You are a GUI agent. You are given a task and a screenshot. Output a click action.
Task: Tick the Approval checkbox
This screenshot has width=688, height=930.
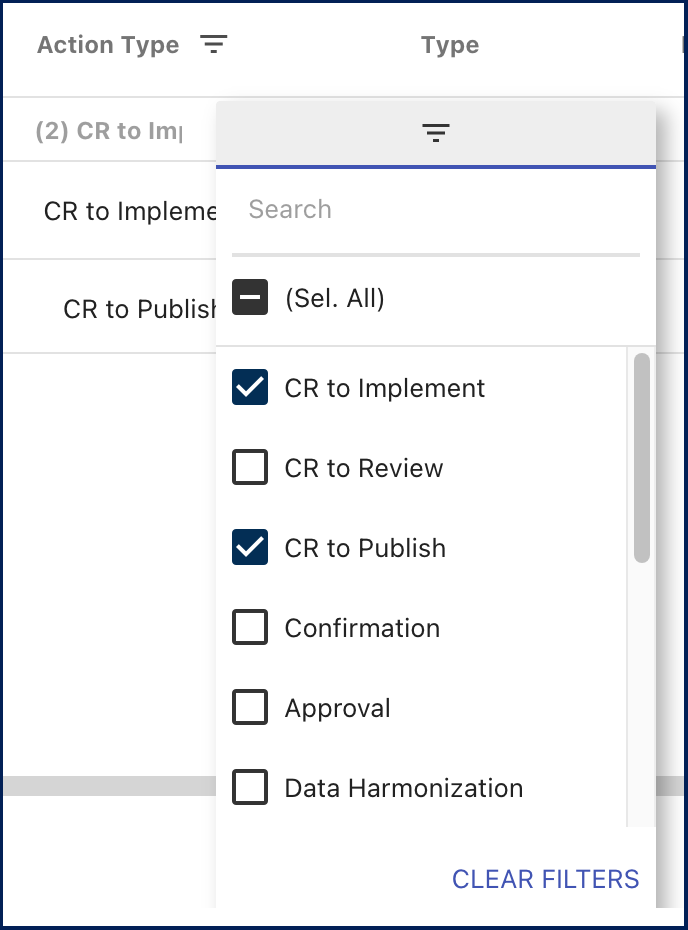tap(250, 708)
